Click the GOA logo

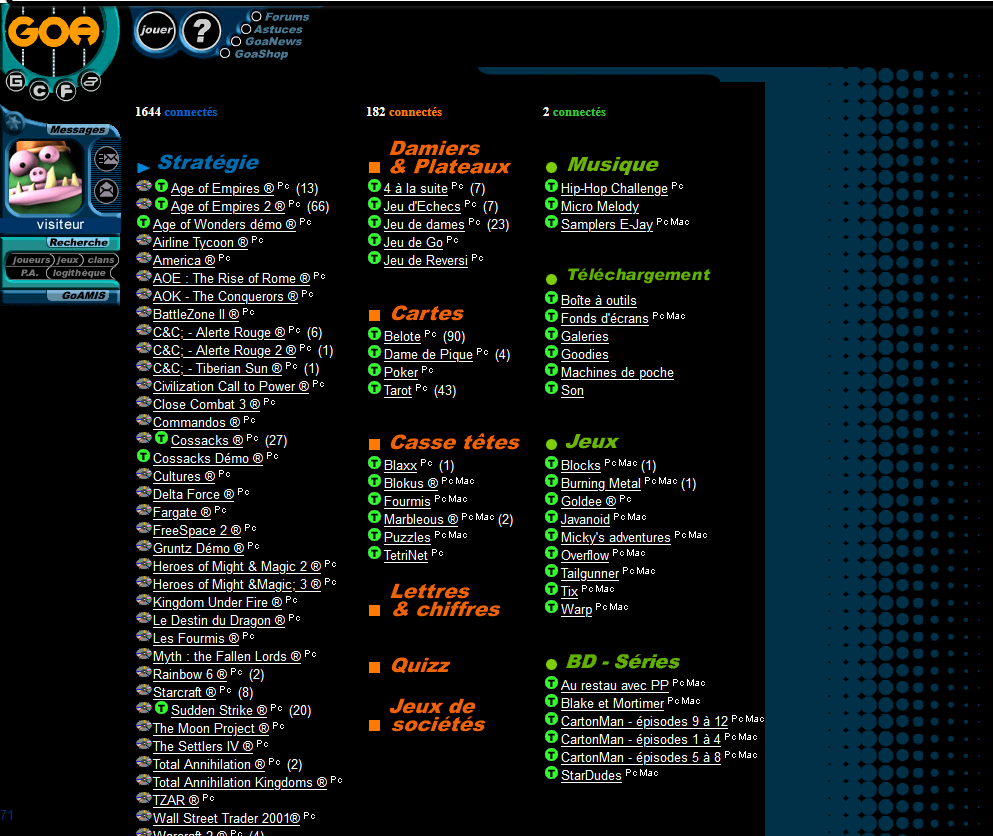(x=54, y=32)
